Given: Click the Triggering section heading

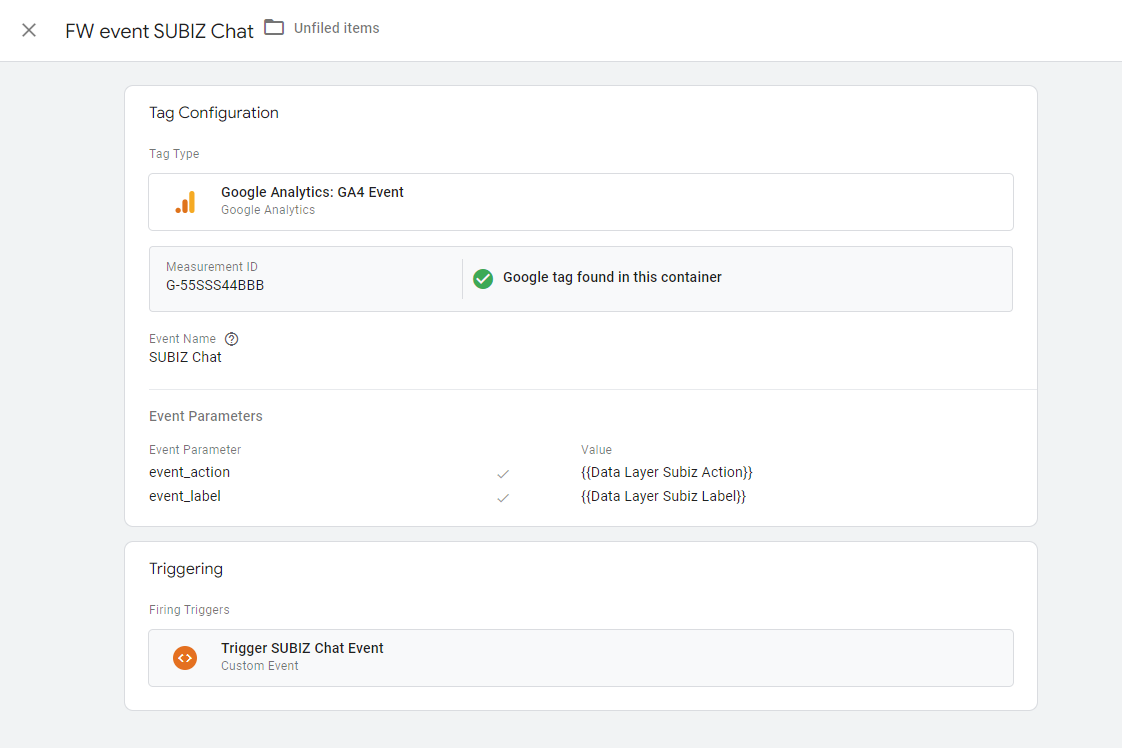Looking at the screenshot, I should click(x=186, y=569).
